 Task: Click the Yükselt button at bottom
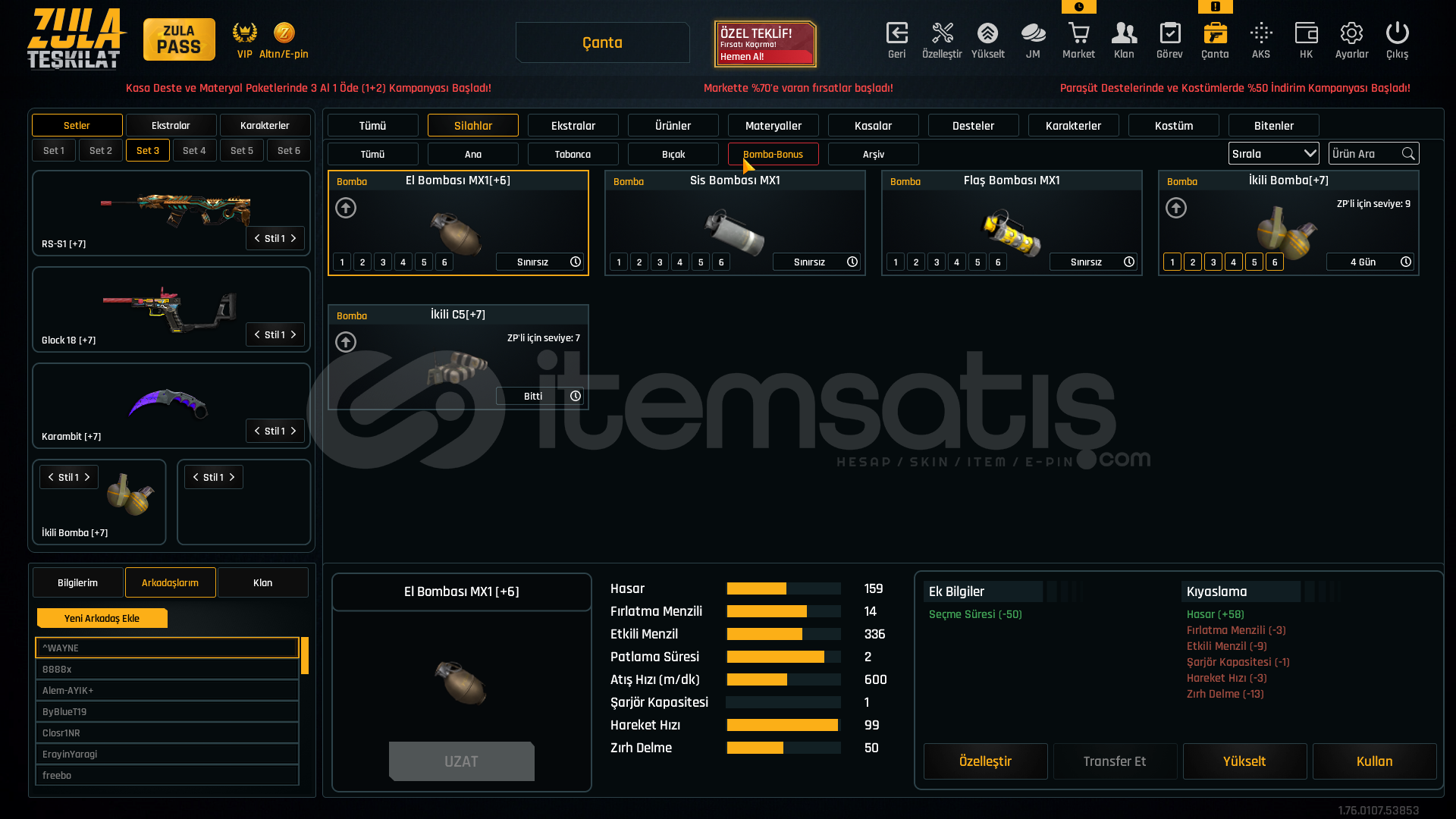tap(1245, 761)
